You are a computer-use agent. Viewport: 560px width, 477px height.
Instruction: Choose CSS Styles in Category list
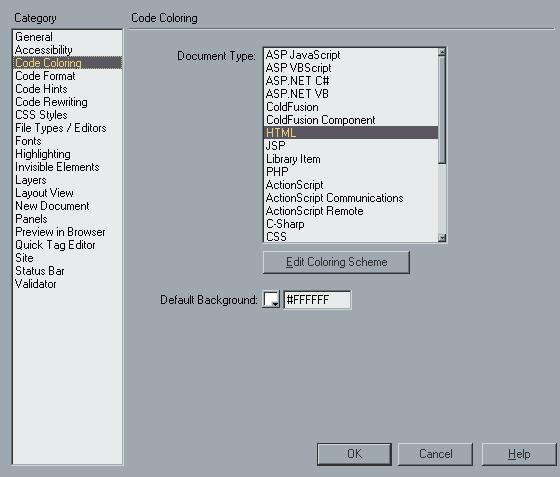(68, 115)
